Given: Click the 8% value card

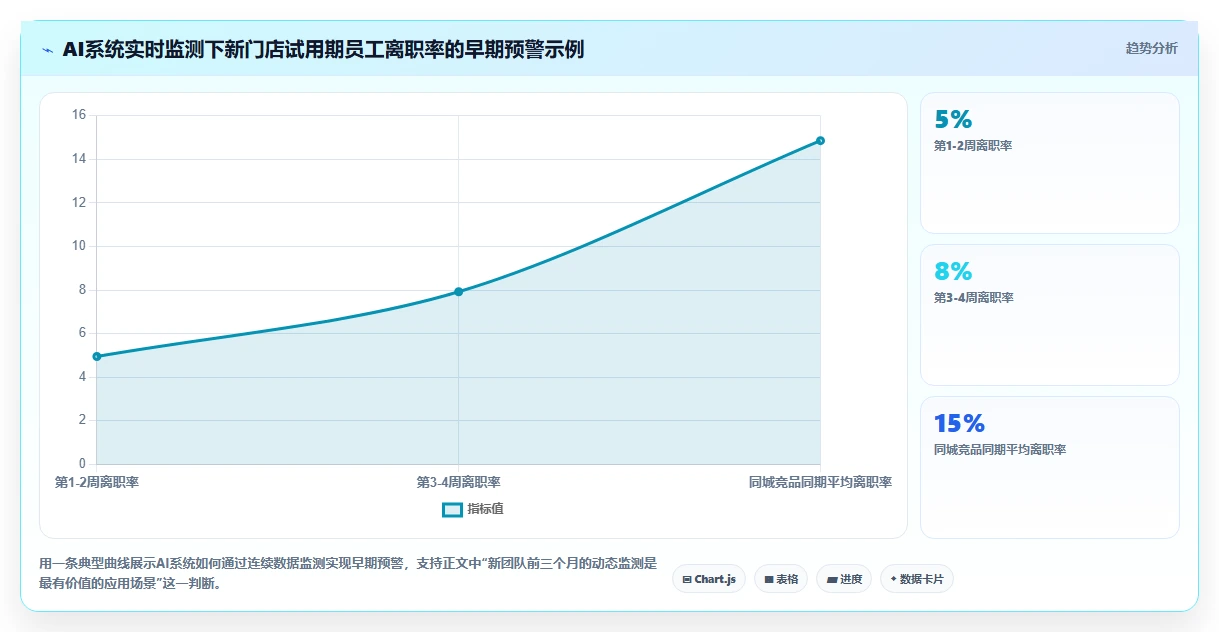Looking at the screenshot, I should coord(1050,315).
